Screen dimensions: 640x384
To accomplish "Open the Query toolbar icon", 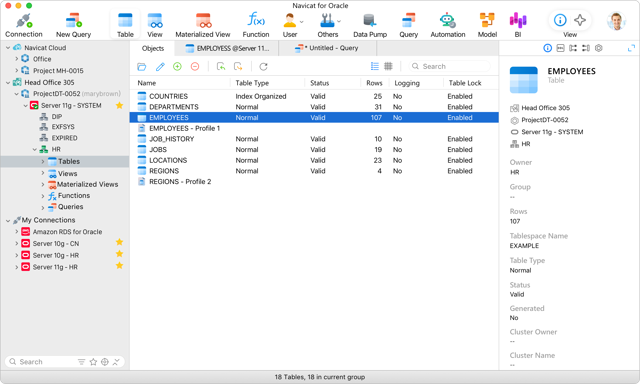I will 409,25.
